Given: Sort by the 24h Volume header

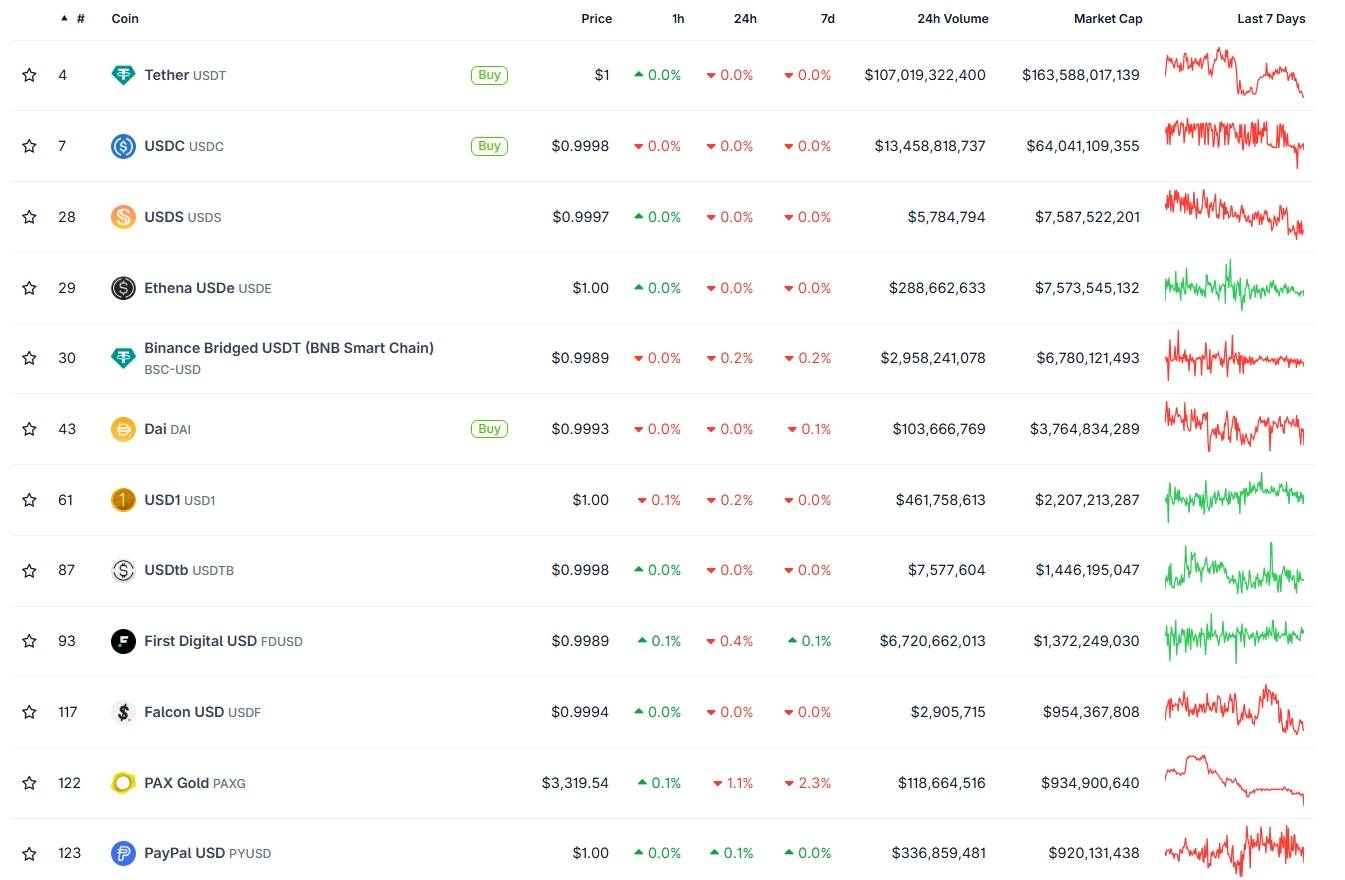Looking at the screenshot, I should [953, 19].
